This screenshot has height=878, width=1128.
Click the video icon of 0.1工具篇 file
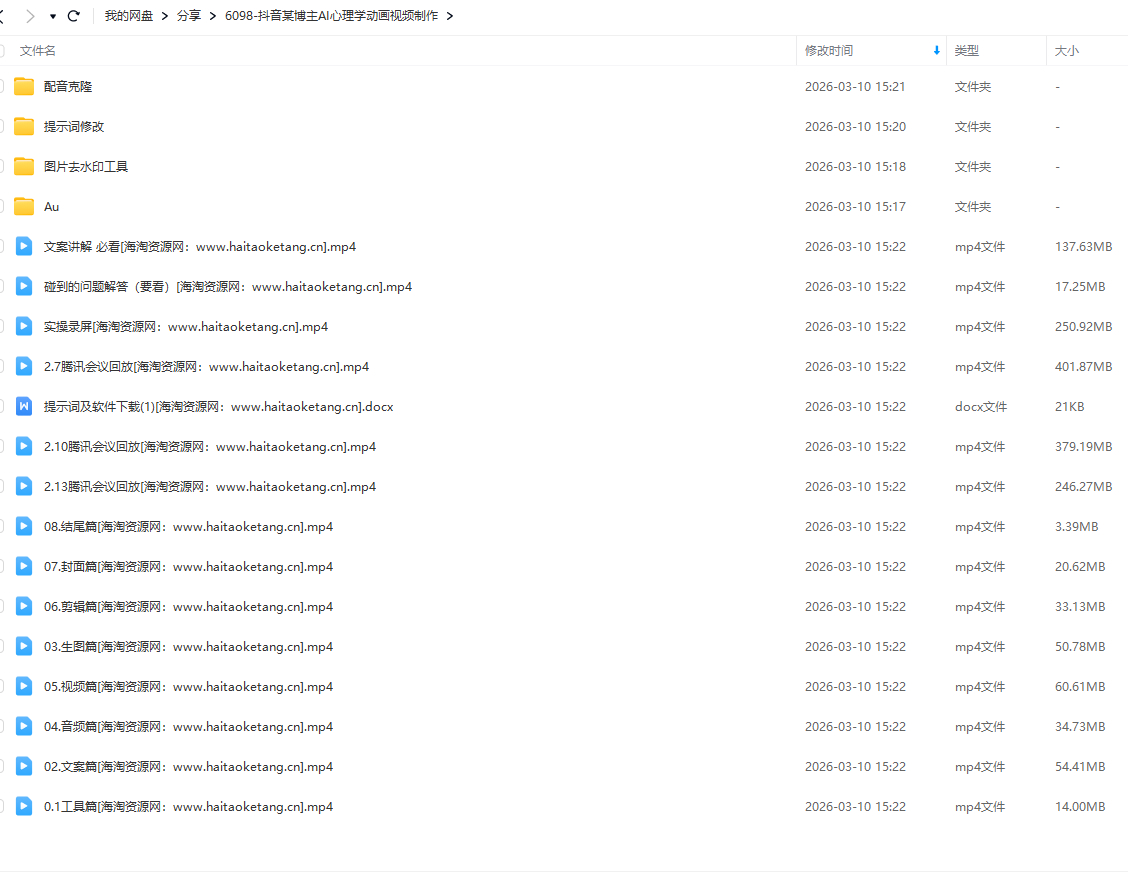(24, 807)
